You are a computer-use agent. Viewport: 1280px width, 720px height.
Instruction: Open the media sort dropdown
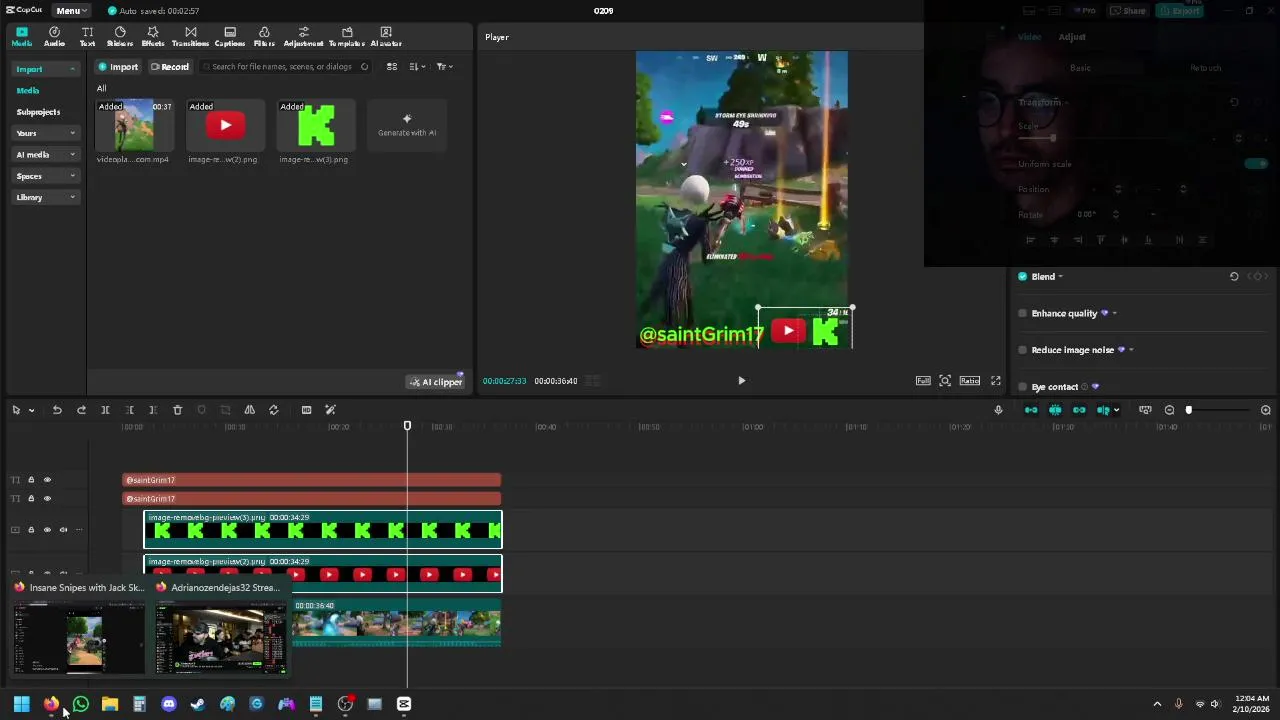[x=418, y=67]
